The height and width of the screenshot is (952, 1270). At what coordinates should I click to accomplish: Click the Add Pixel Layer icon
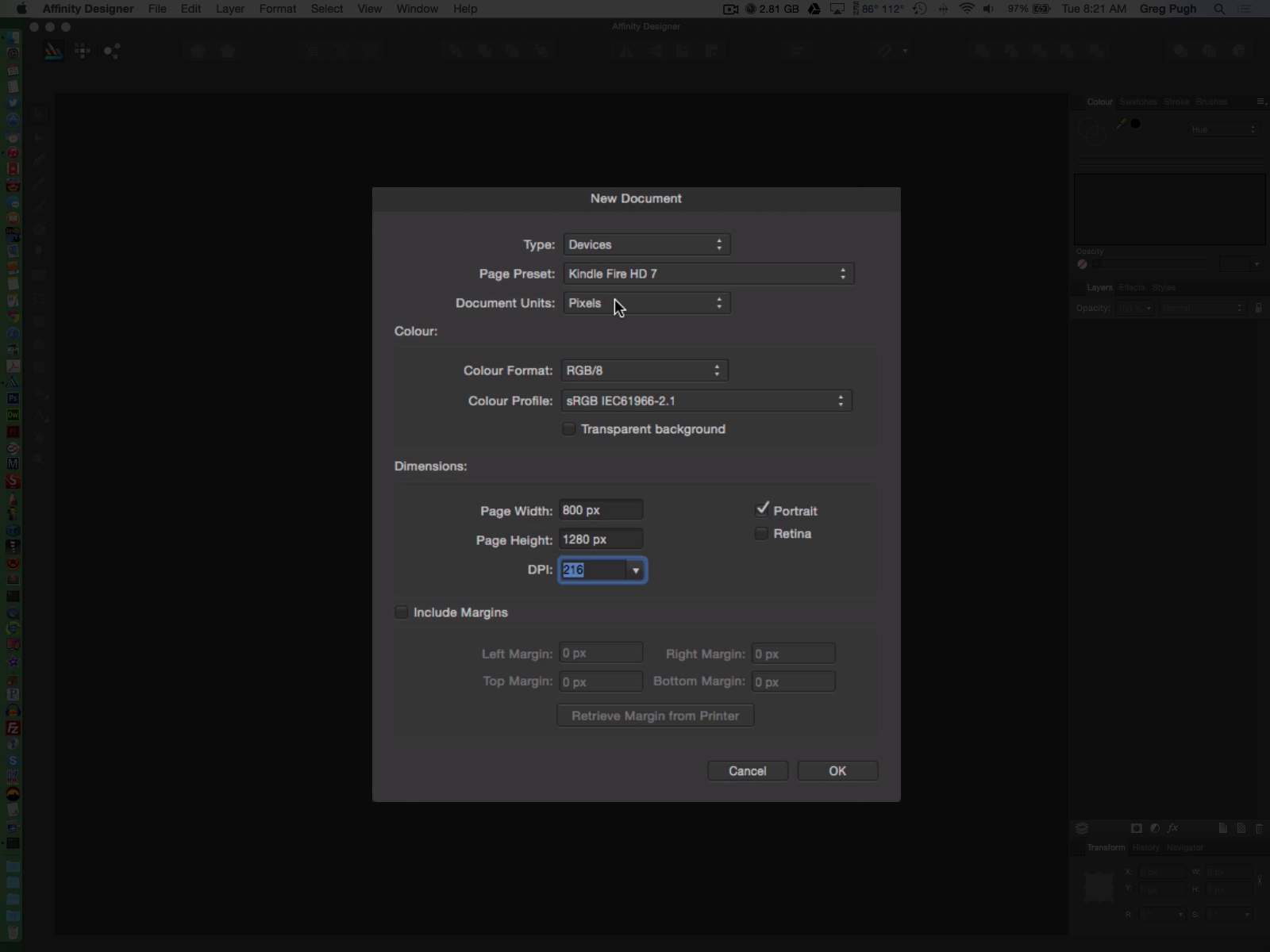(x=1241, y=828)
